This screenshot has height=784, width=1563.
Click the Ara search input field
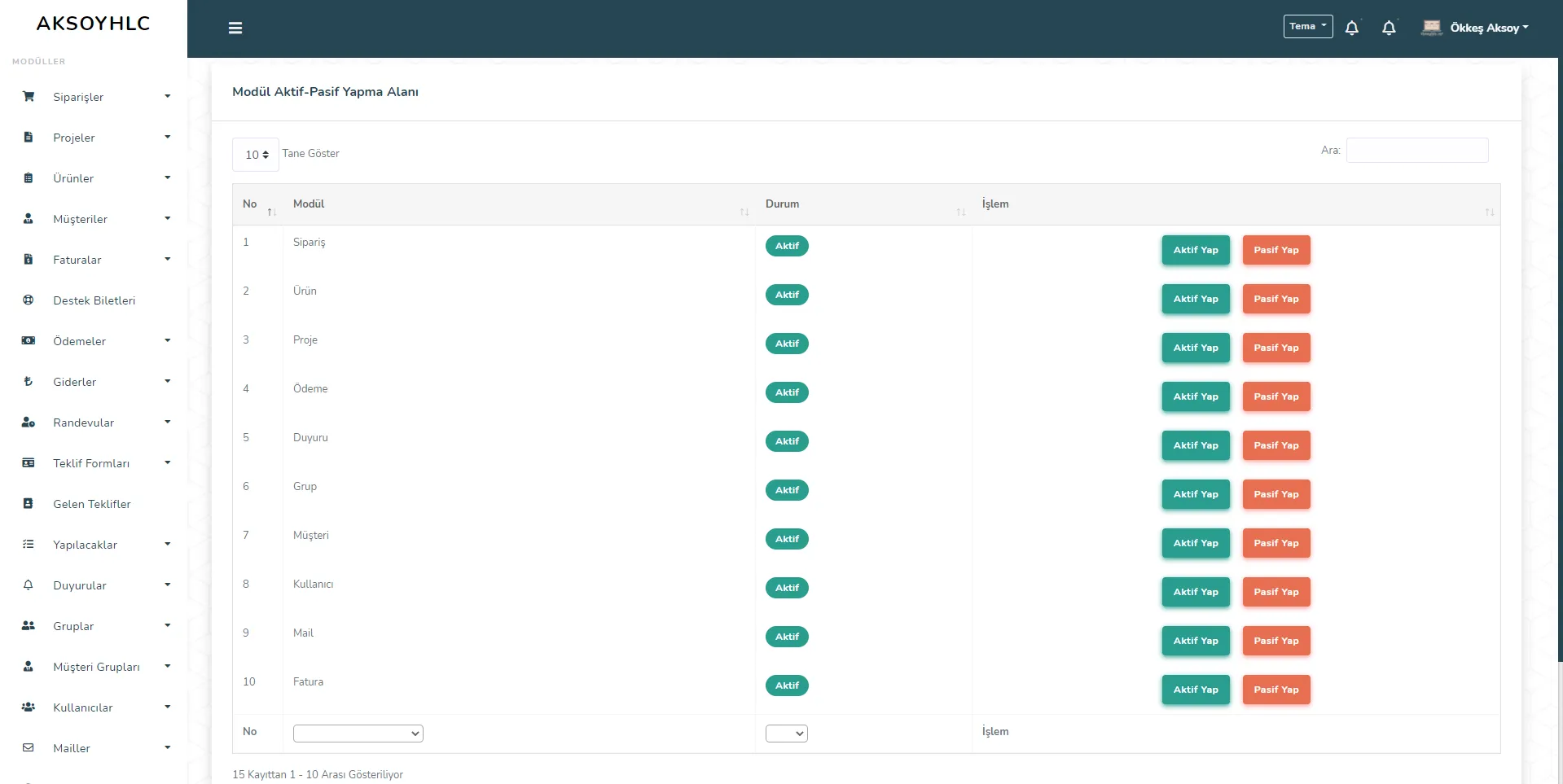coord(1417,151)
